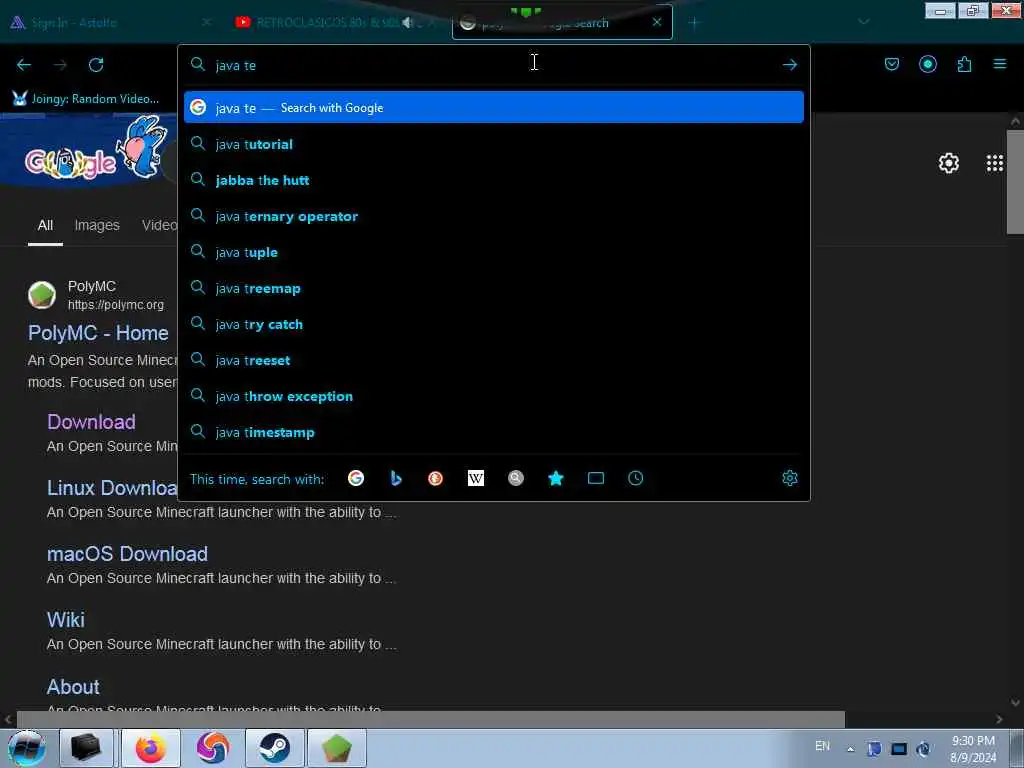
Task: Switch to the RETROCLASICOS YouTube tab
Action: tap(336, 23)
